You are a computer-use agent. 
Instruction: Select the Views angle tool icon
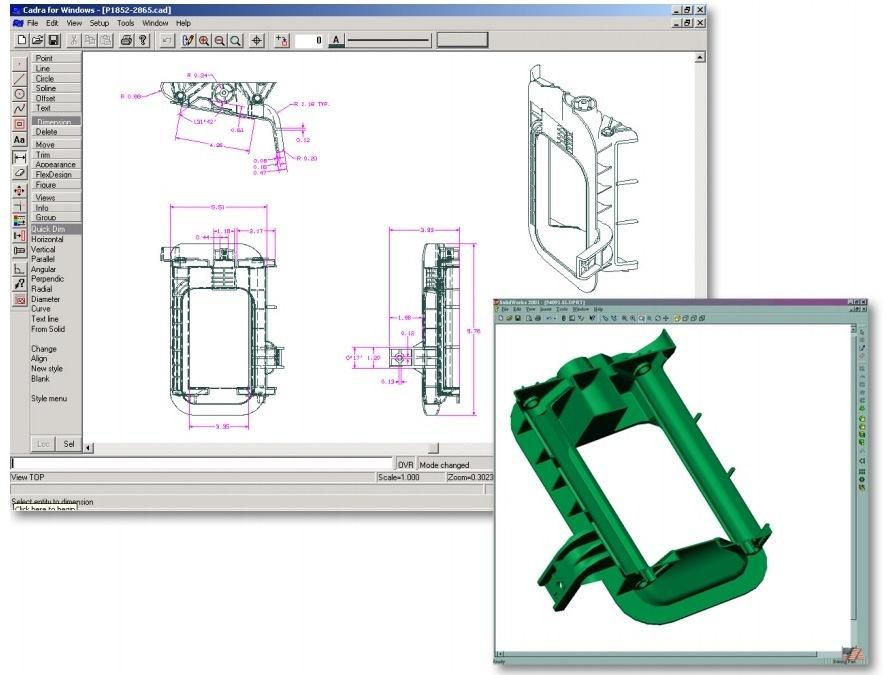pyautogui.click(x=19, y=269)
